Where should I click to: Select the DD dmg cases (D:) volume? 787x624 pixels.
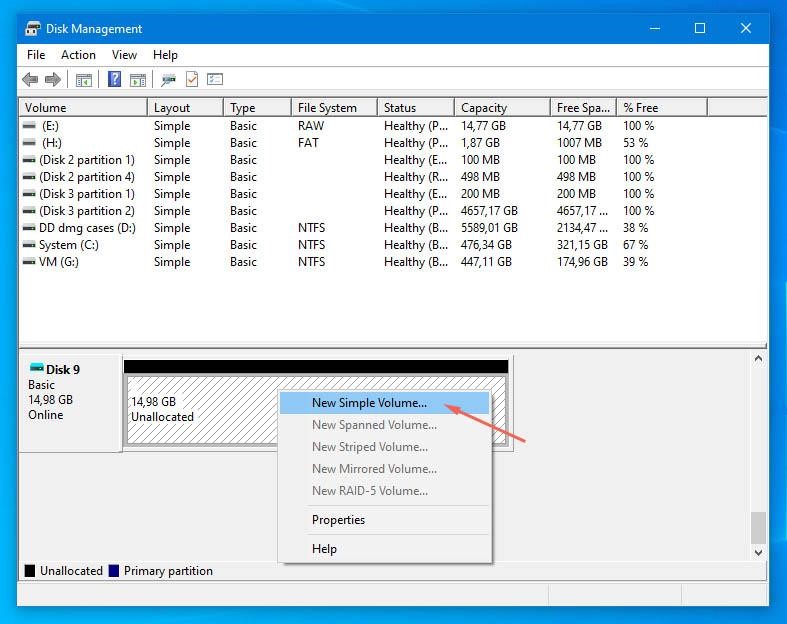coord(86,228)
